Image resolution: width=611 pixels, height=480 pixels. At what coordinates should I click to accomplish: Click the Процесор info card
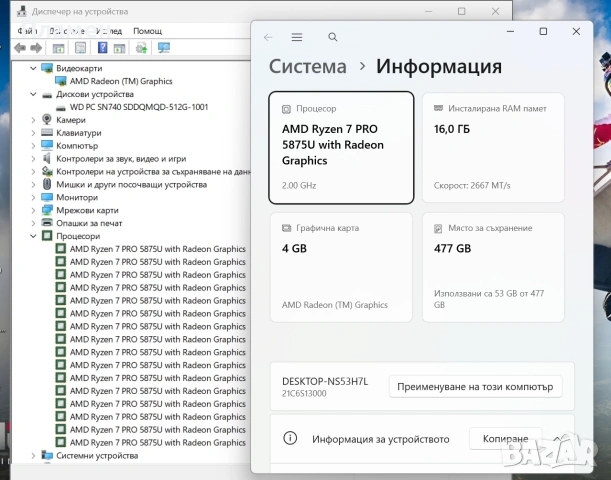tap(341, 148)
